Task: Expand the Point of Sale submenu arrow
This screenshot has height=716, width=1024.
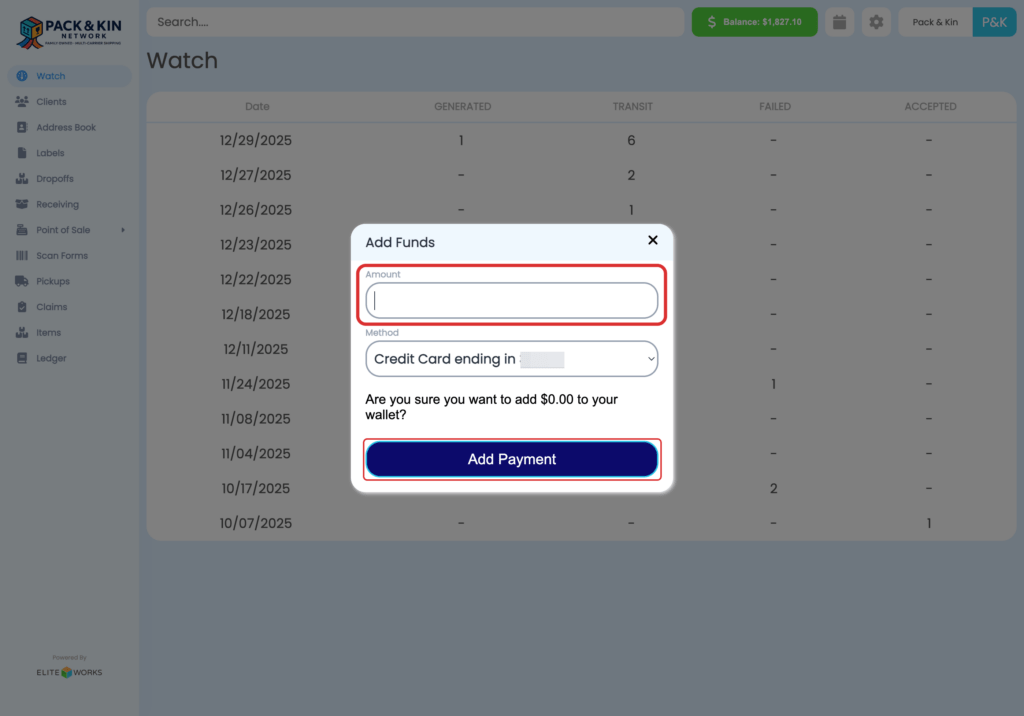Action: coord(123,230)
